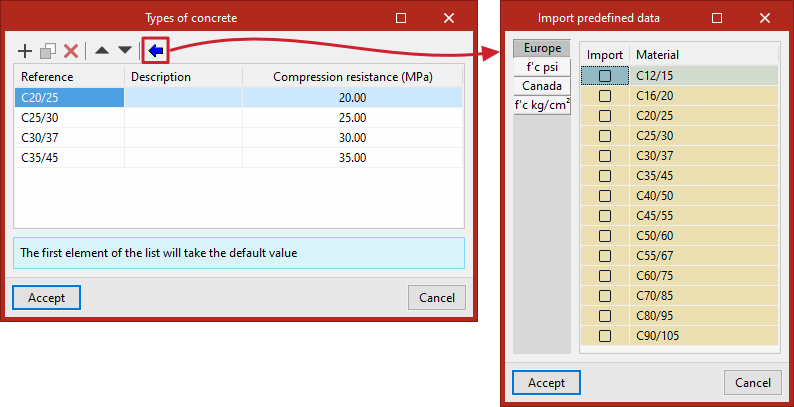Screen dimensions: 794x407
Task: Duplicate the selected concrete type
Action: (x=48, y=51)
